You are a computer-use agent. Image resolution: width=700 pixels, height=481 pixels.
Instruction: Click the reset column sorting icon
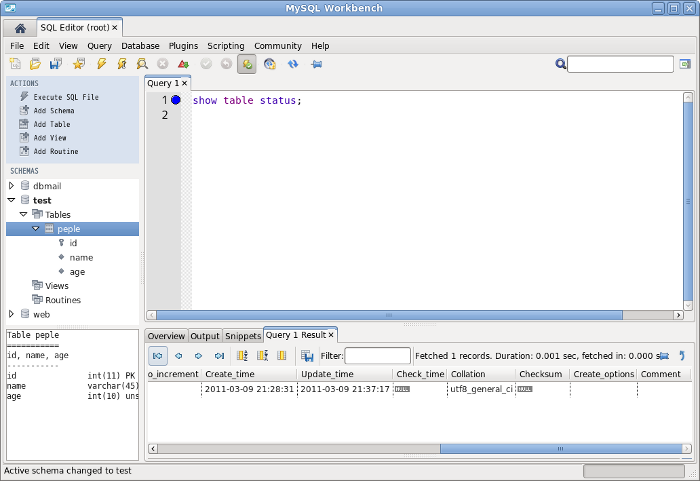pos(282,356)
